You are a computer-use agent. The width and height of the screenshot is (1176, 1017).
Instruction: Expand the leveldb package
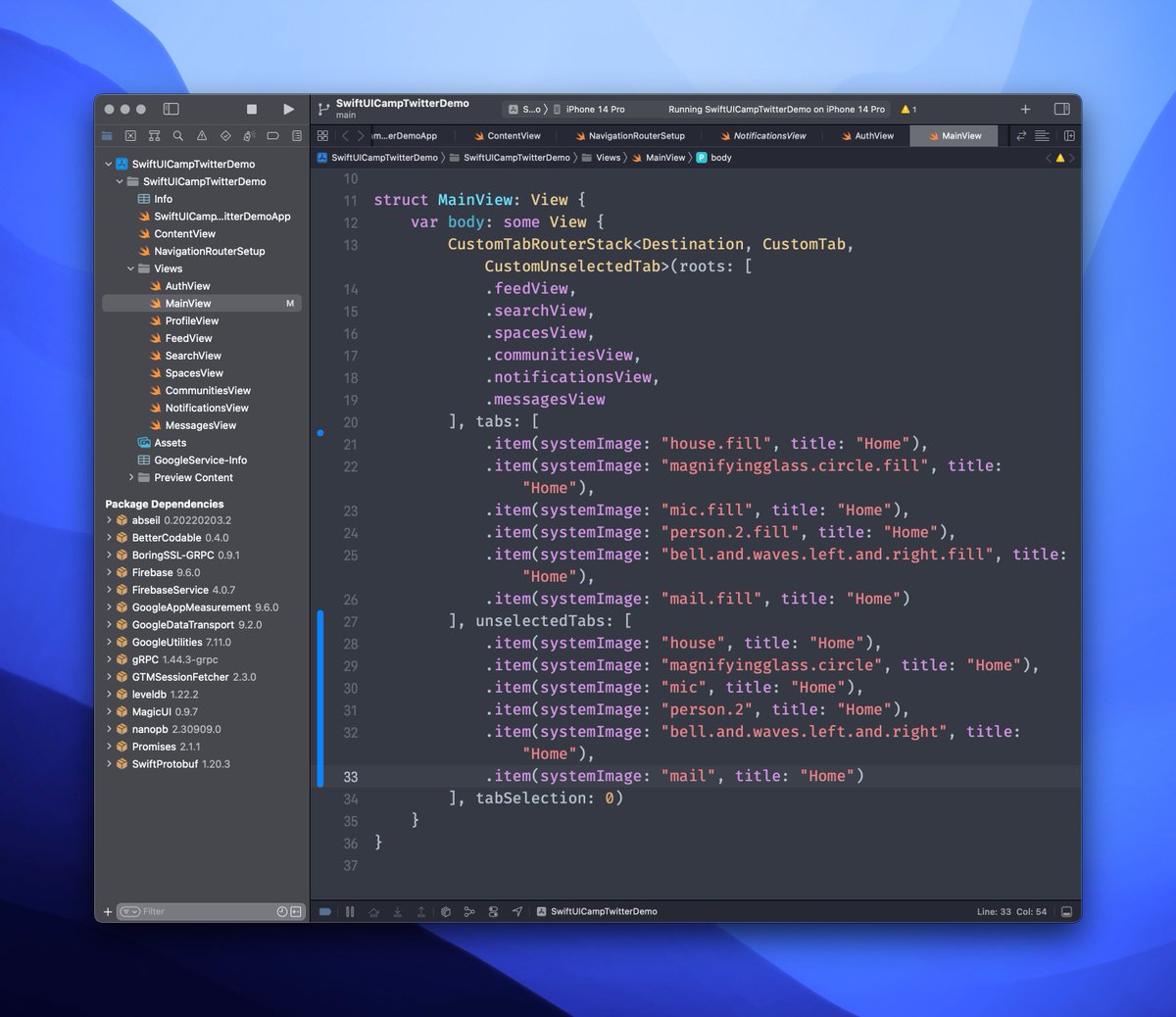point(109,695)
